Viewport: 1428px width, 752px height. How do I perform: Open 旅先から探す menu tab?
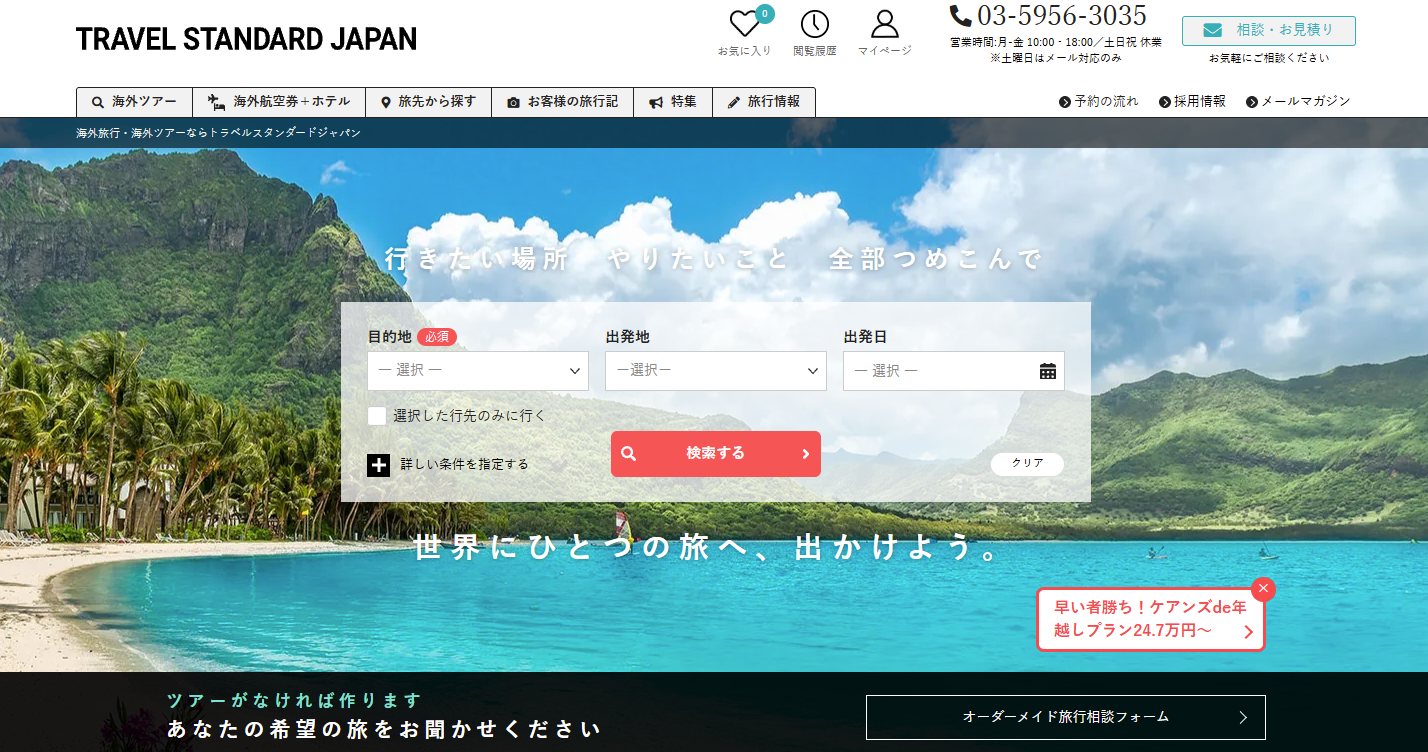point(428,102)
